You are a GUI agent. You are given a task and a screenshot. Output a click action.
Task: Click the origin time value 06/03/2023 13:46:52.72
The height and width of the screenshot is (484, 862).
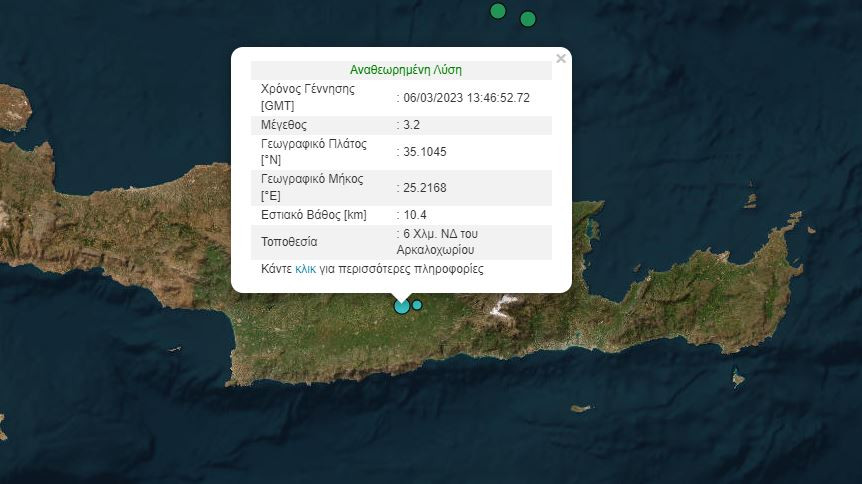466,98
